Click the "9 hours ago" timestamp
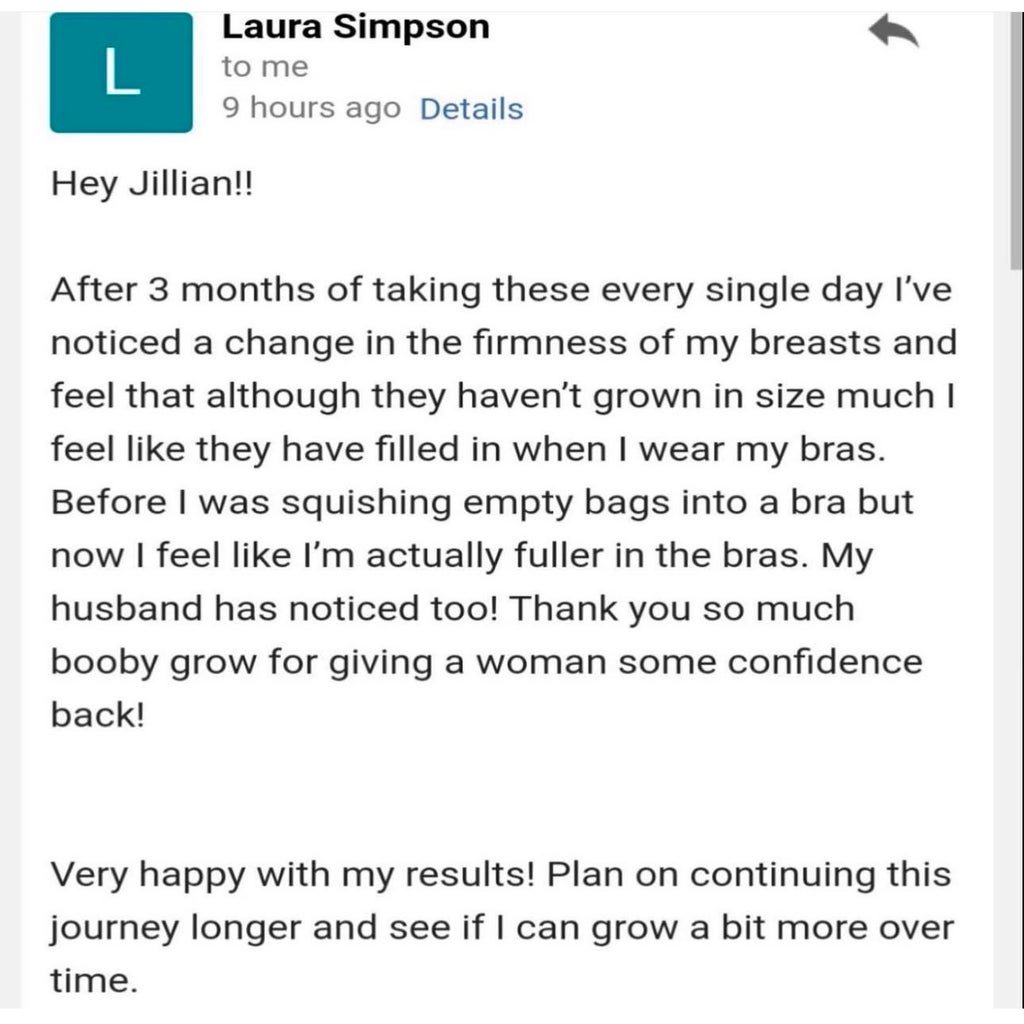 click(x=311, y=109)
